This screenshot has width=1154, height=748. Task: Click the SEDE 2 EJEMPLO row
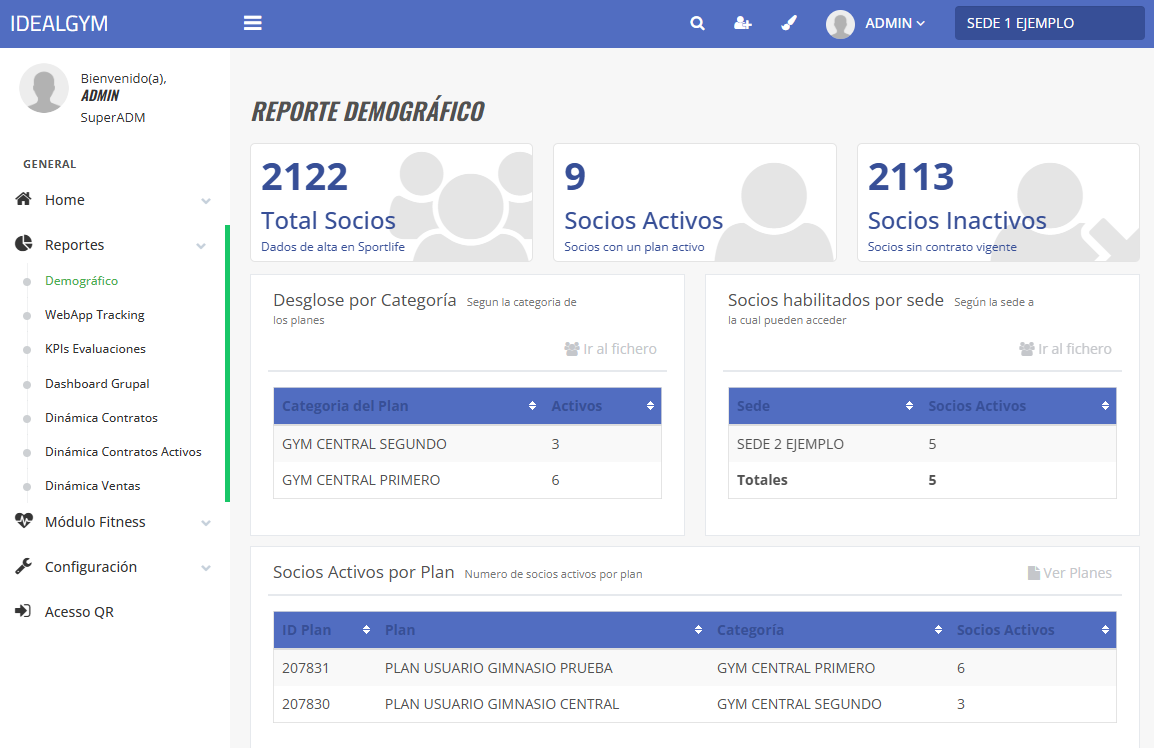922,444
